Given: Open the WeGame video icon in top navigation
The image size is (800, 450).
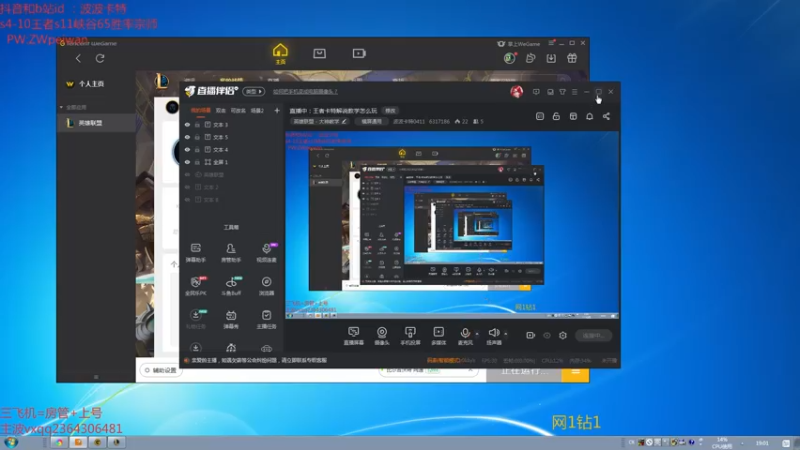Looking at the screenshot, I should click(x=359, y=53).
